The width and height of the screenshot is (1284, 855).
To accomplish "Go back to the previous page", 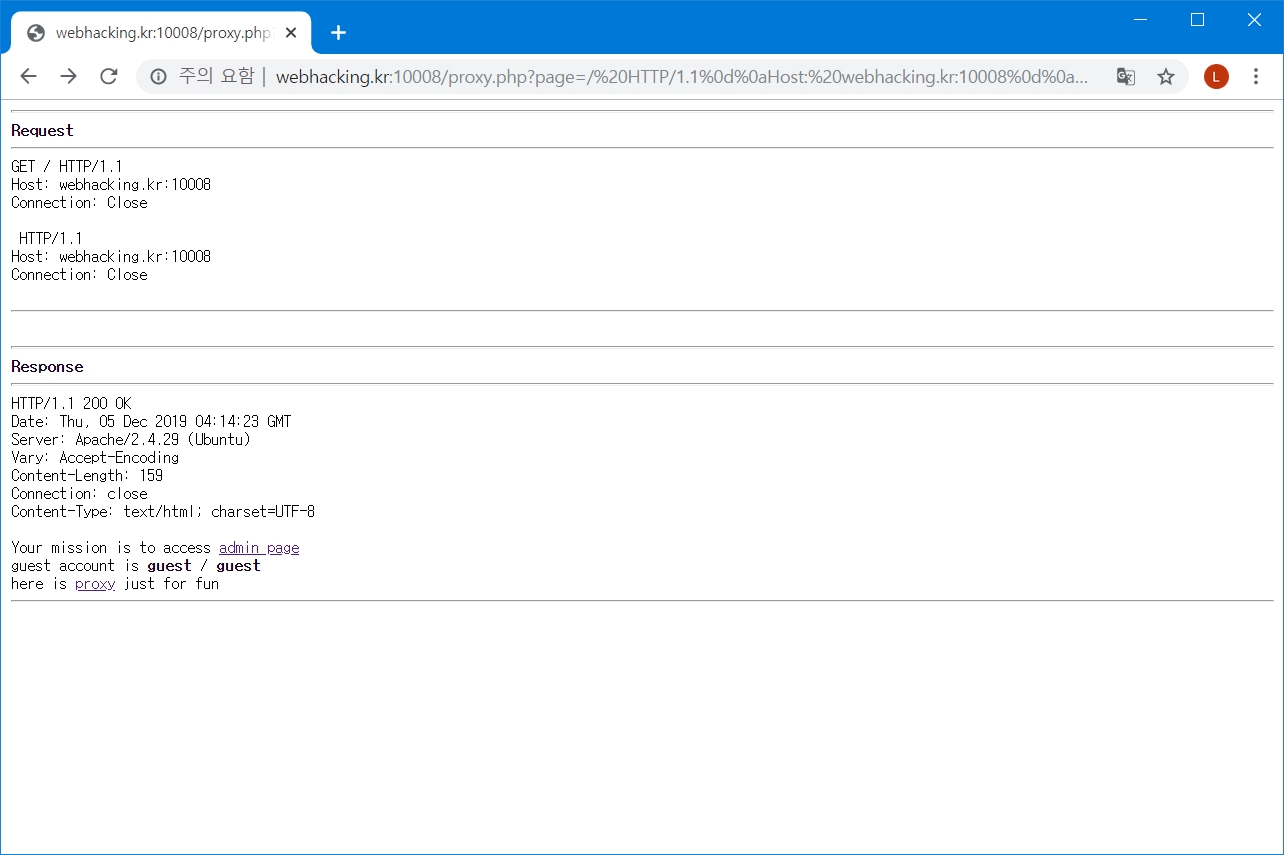I will click(28, 77).
